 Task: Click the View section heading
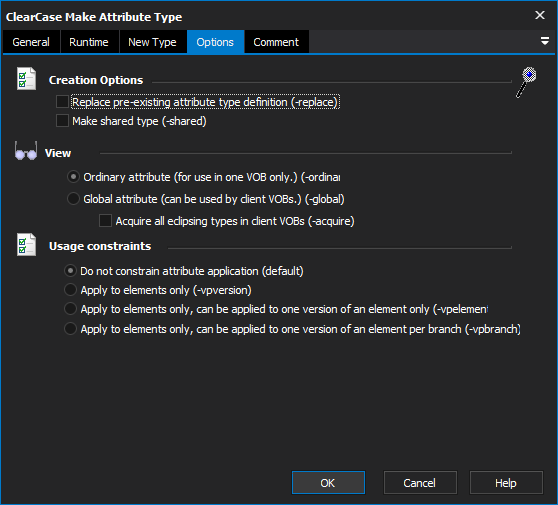[x=58, y=153]
